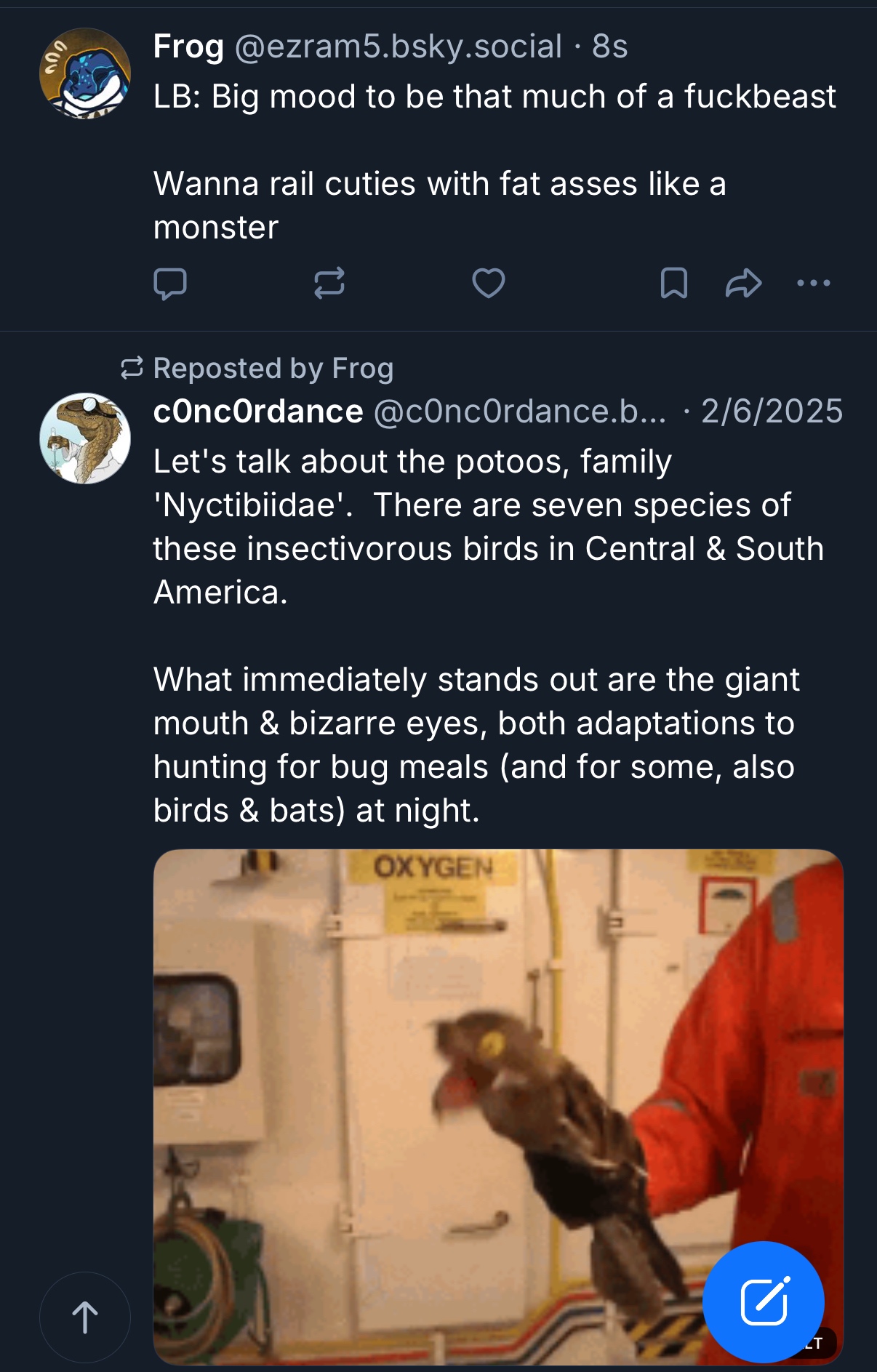Open c0nc0rdance profile name link
The width and height of the screenshot is (877, 1372).
[258, 412]
